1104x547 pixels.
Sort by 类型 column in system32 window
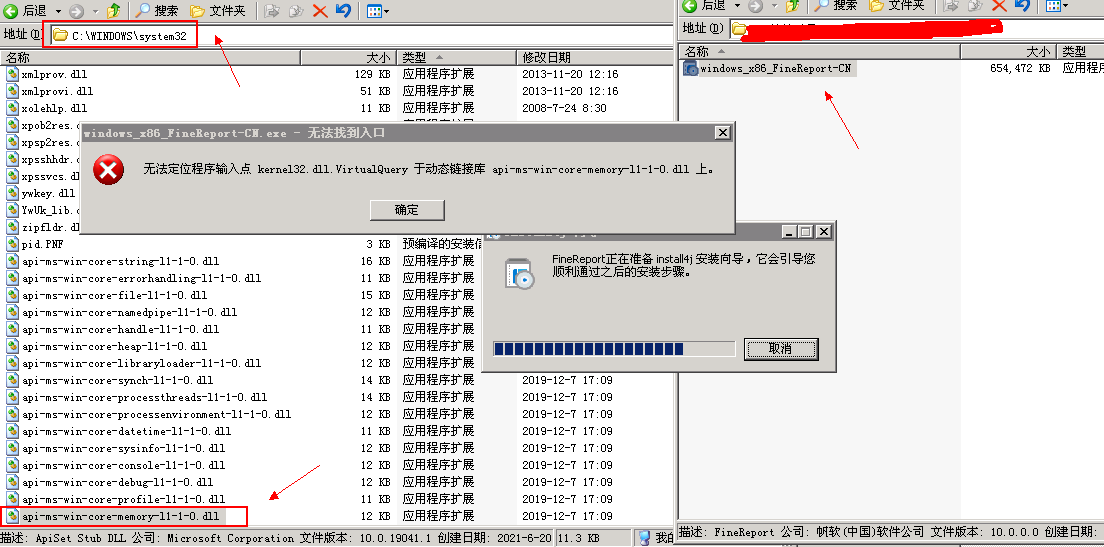tap(456, 58)
